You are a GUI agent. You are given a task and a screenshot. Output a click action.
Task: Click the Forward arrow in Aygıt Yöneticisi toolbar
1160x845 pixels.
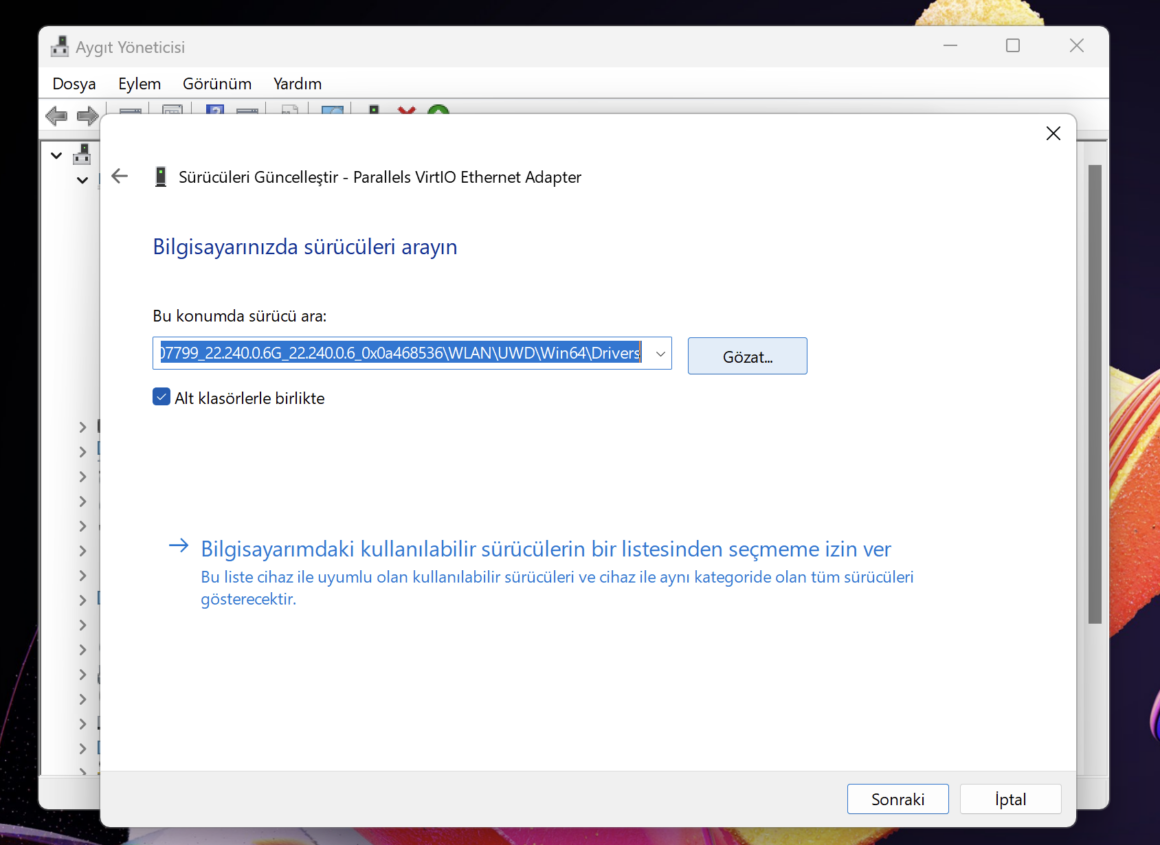(x=87, y=115)
